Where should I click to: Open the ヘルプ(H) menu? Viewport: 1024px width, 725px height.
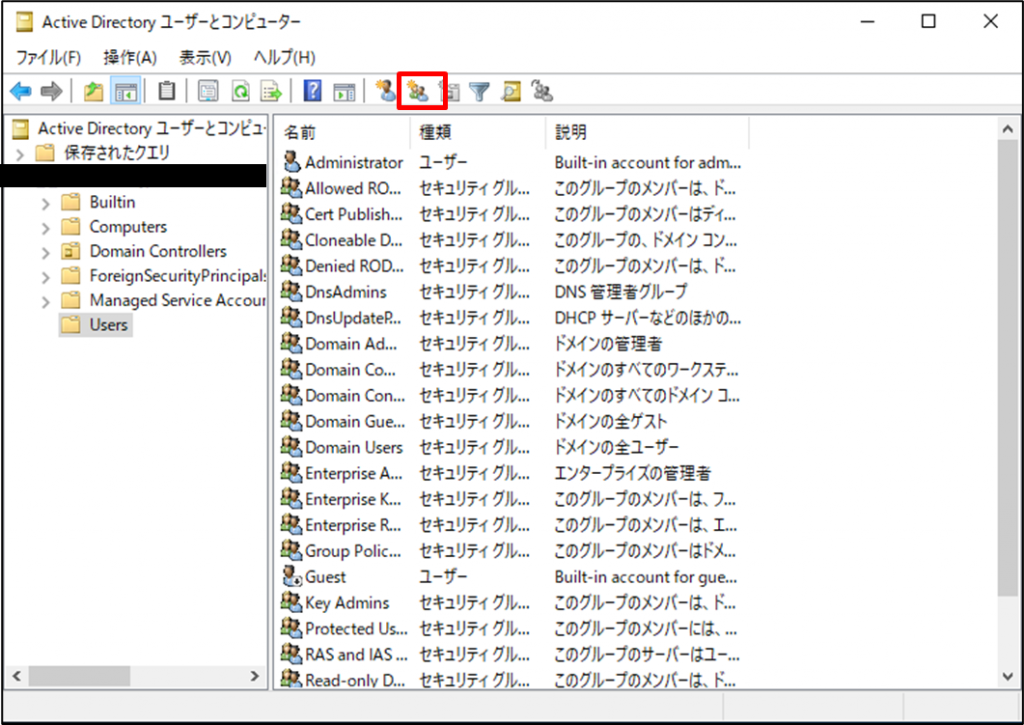[x=284, y=57]
